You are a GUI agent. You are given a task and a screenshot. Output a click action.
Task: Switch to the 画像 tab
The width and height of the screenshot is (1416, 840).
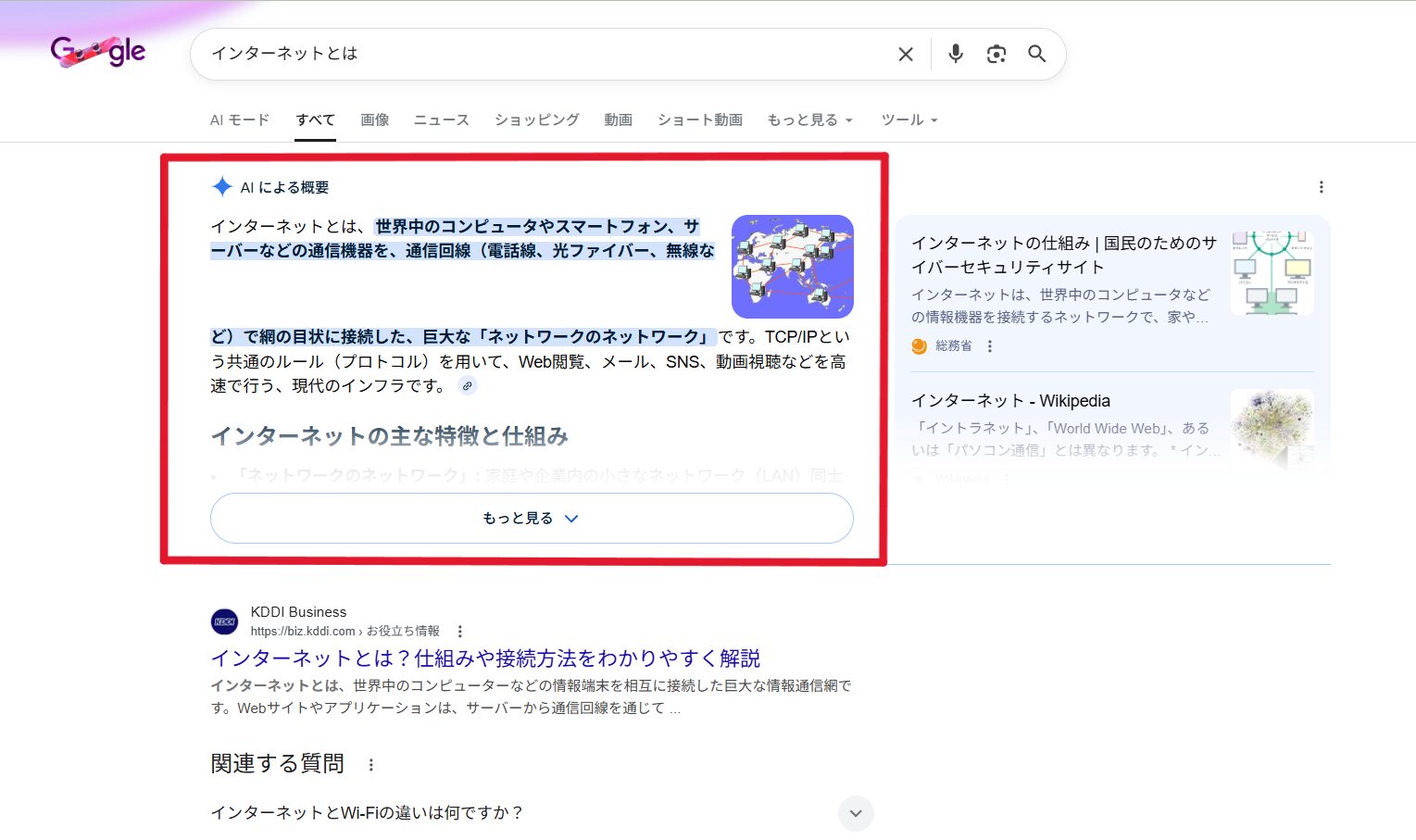coord(374,120)
